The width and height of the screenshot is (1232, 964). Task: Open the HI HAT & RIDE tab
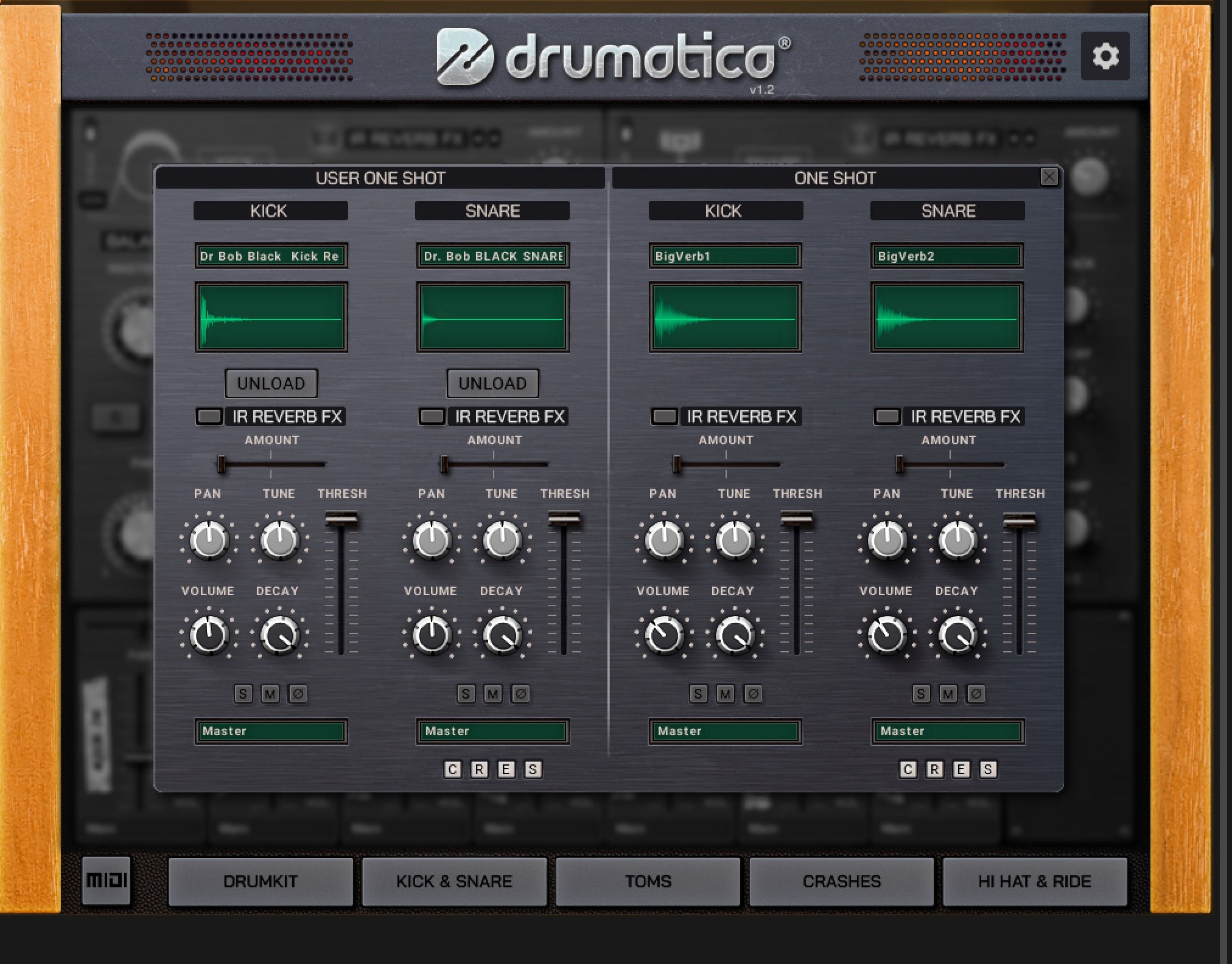[x=1034, y=881]
